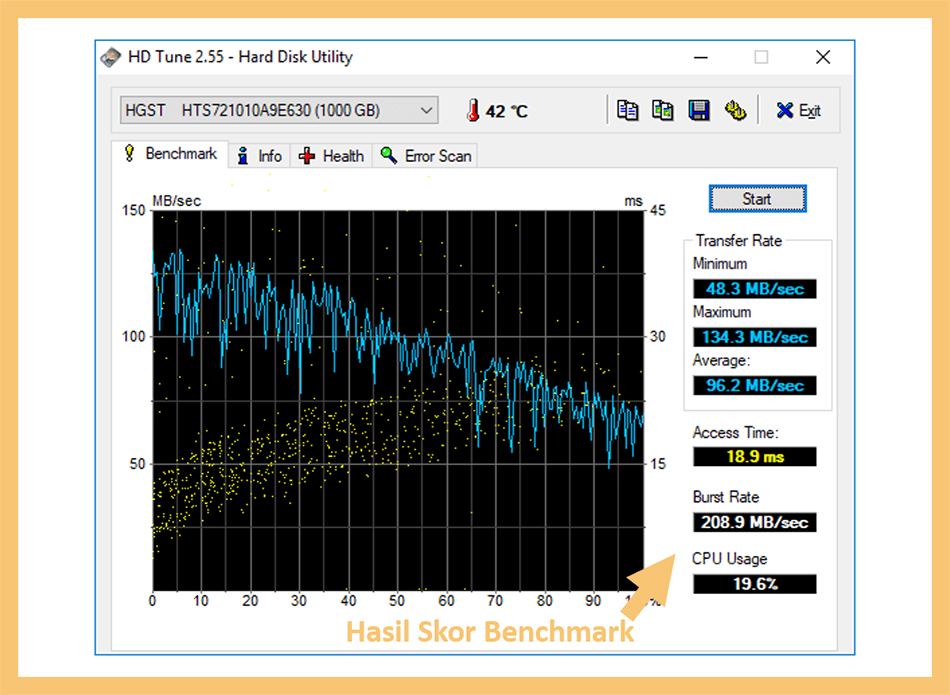
Task: Click the 42 °C temperature reading
Action: 507,111
